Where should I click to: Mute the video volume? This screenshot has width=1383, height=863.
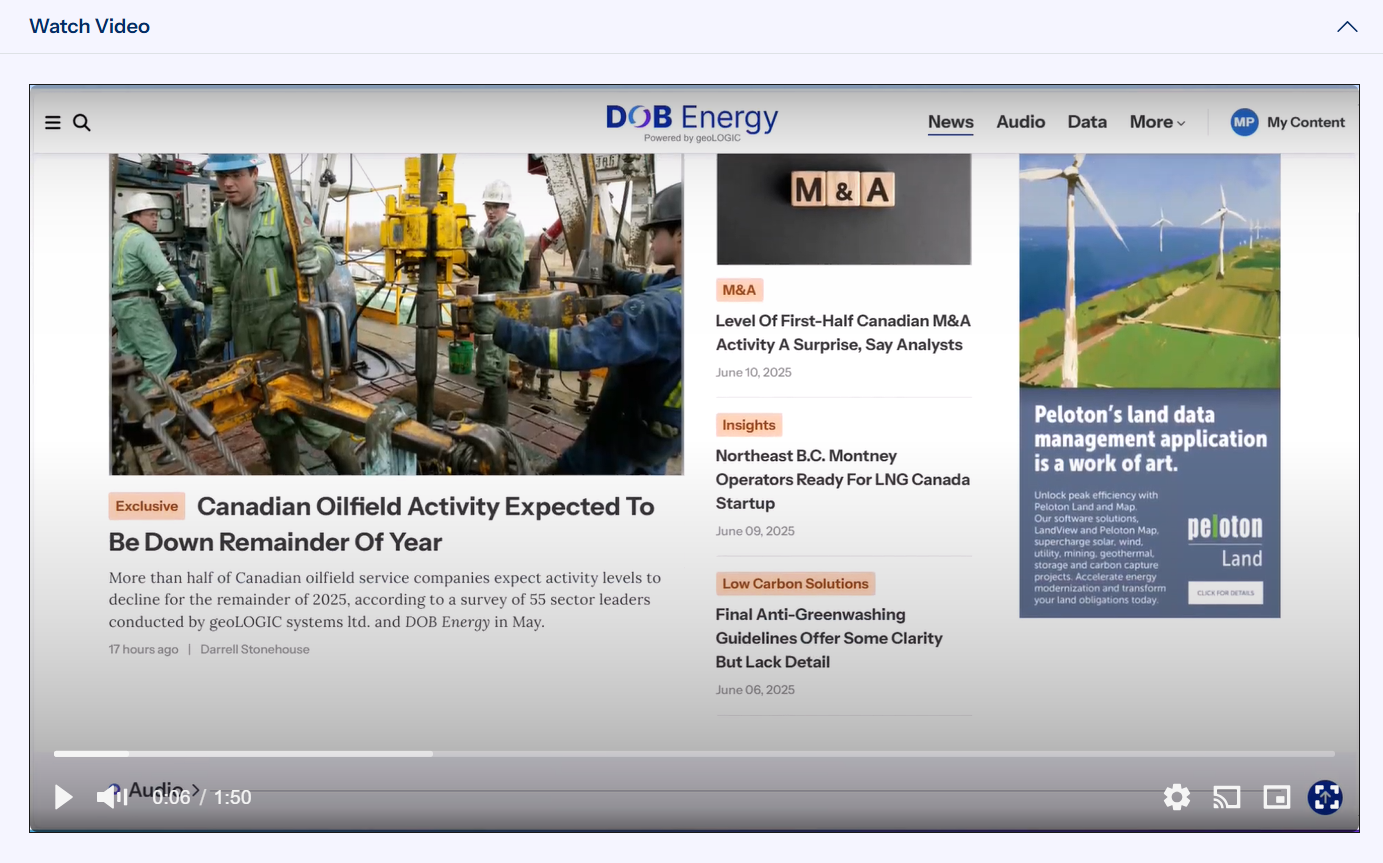[111, 797]
